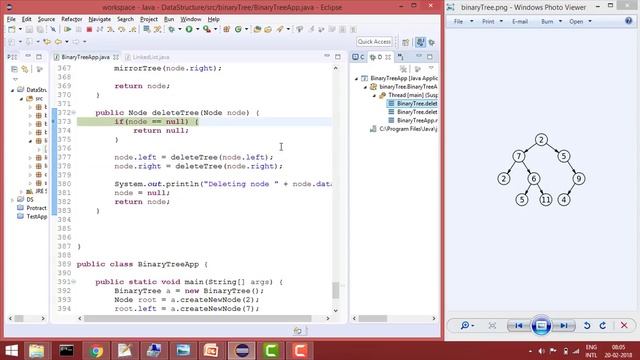
Task: Click the Save All icon
Action: (40, 29)
